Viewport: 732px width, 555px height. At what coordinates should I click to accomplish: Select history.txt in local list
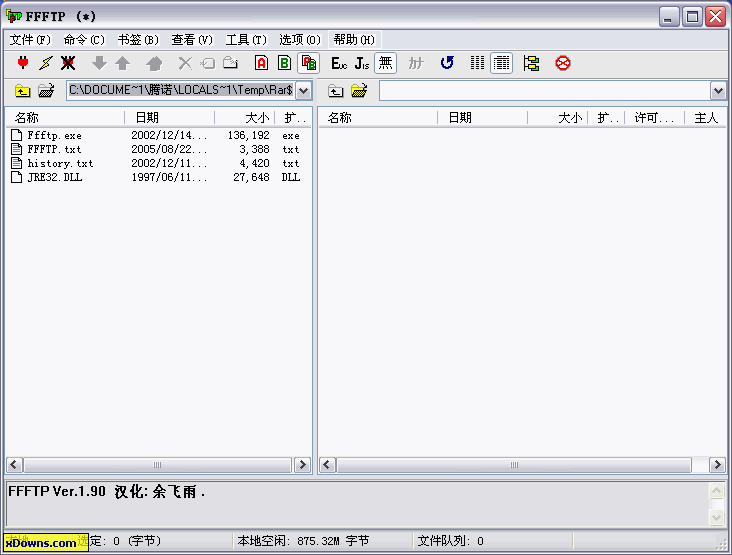pyautogui.click(x=60, y=163)
